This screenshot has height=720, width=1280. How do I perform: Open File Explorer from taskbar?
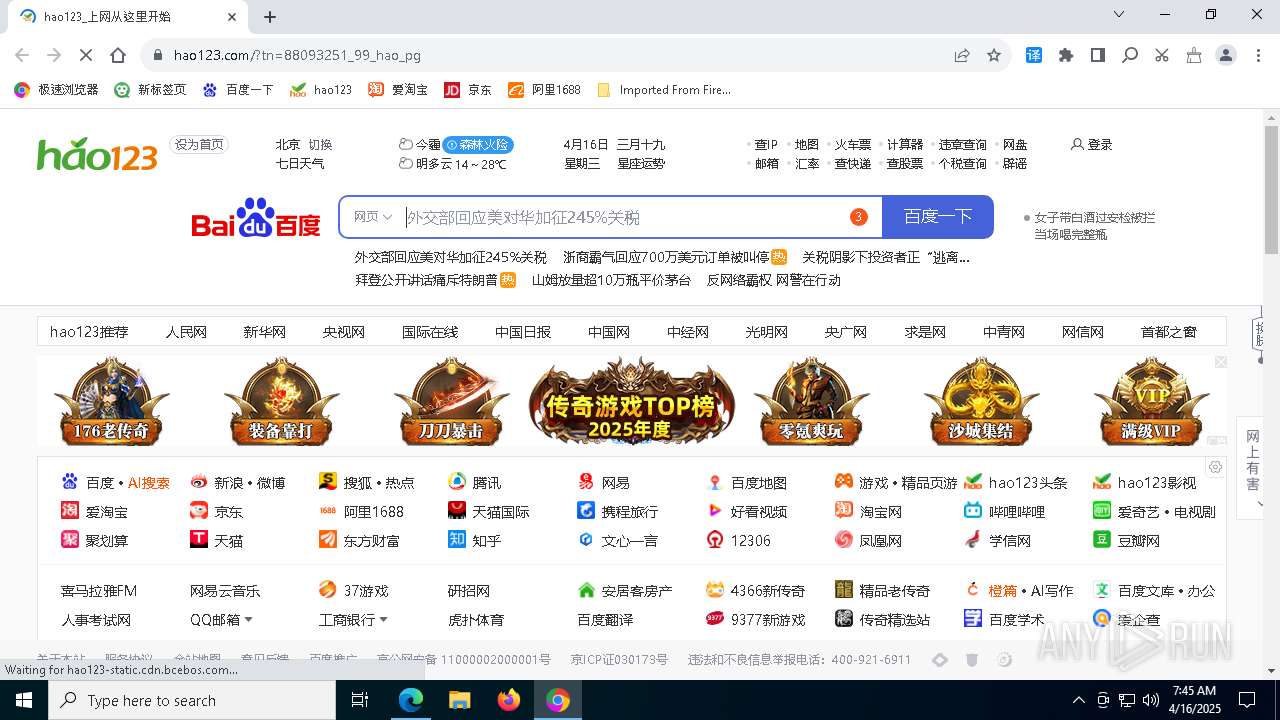point(459,700)
